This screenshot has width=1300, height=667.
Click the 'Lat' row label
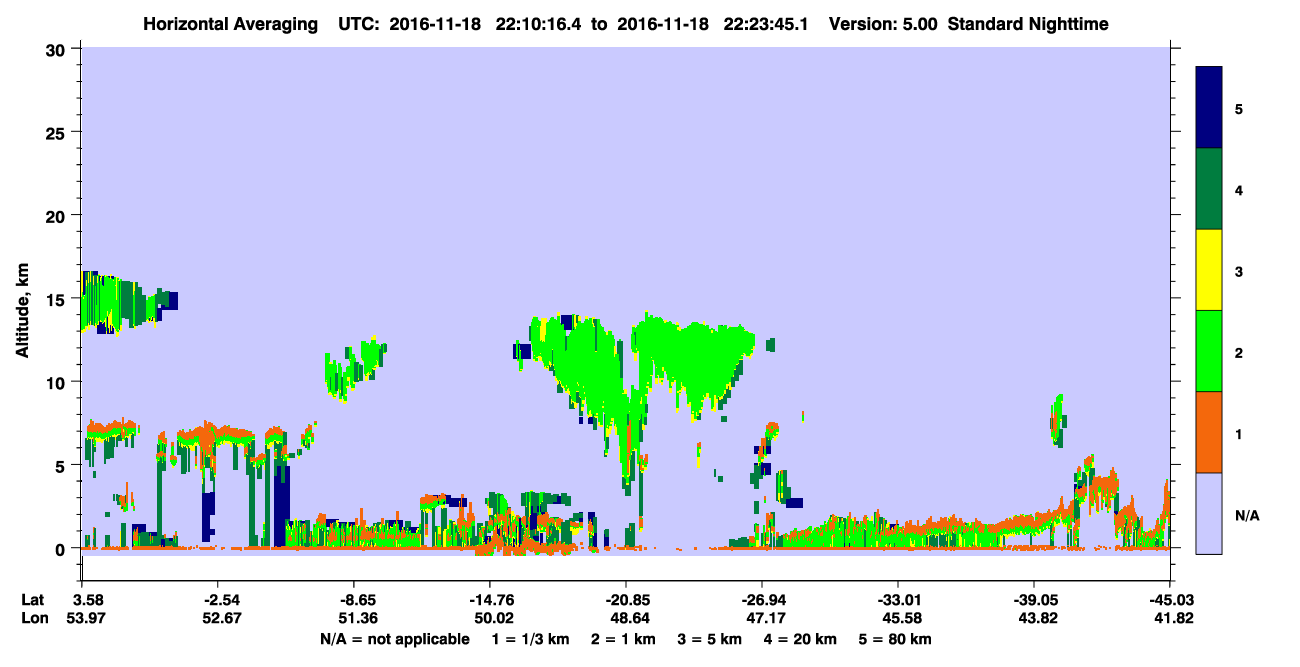pos(32,599)
